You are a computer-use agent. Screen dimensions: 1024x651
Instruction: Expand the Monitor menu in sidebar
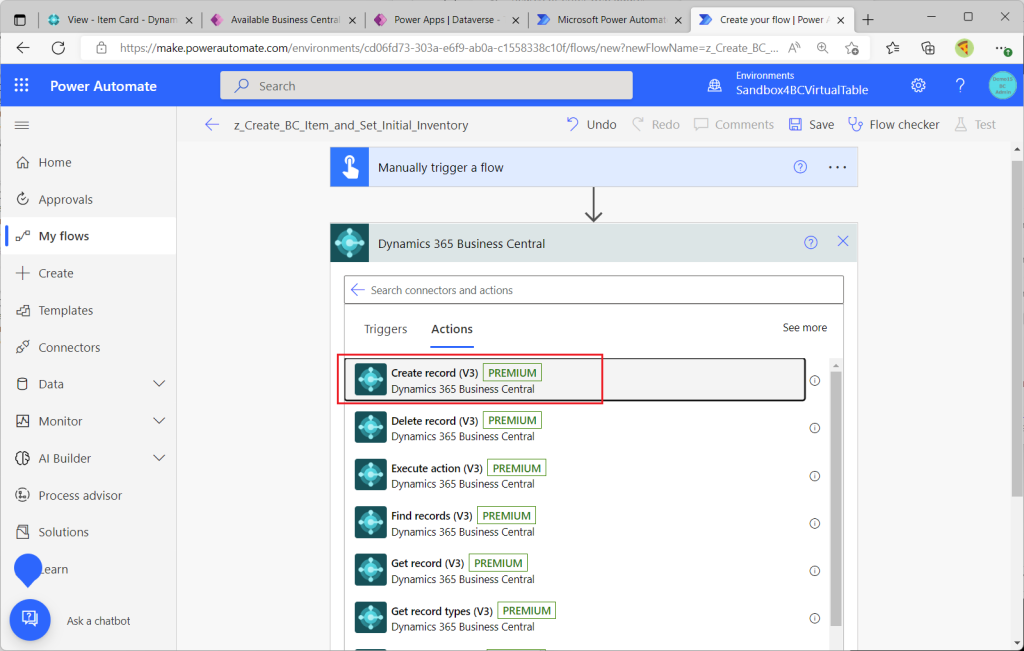[x=159, y=421]
